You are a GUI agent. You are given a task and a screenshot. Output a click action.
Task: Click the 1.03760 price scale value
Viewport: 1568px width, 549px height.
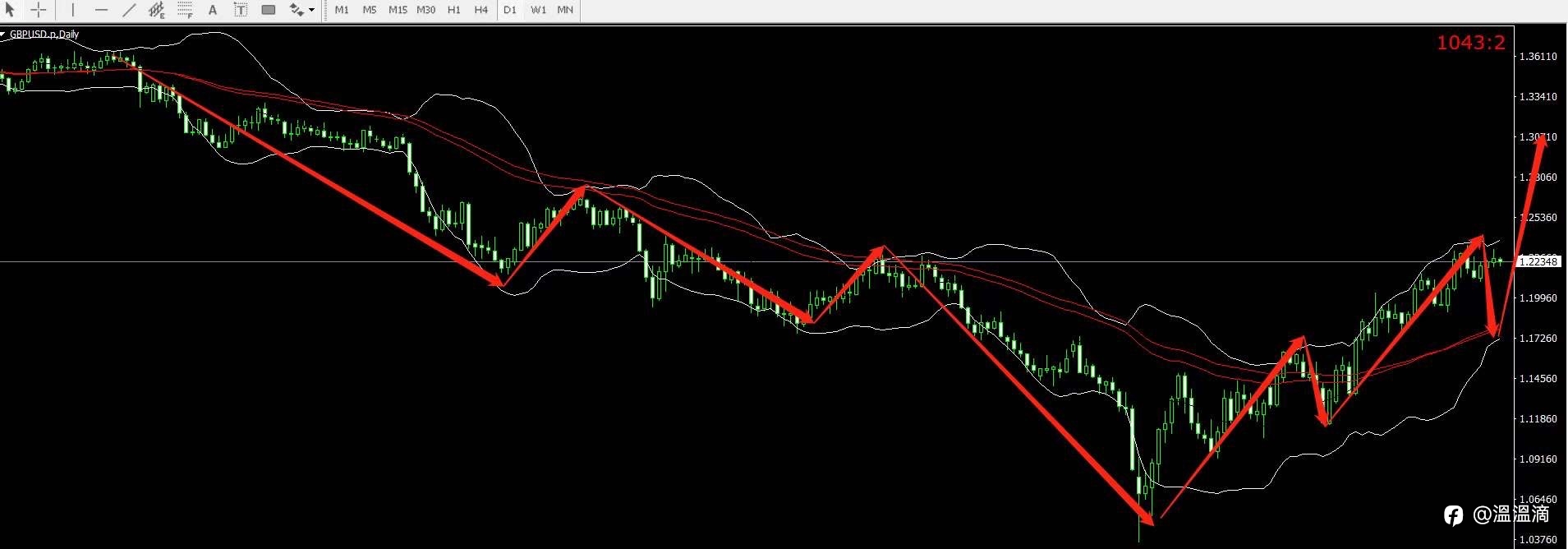click(x=1538, y=540)
